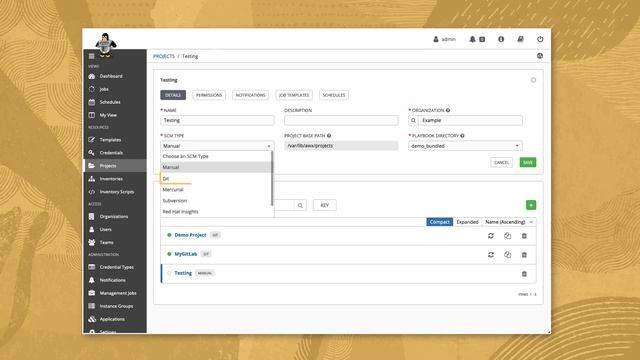The height and width of the screenshot is (360, 640).
Task: Copy the MyGitLab project
Action: point(507,255)
